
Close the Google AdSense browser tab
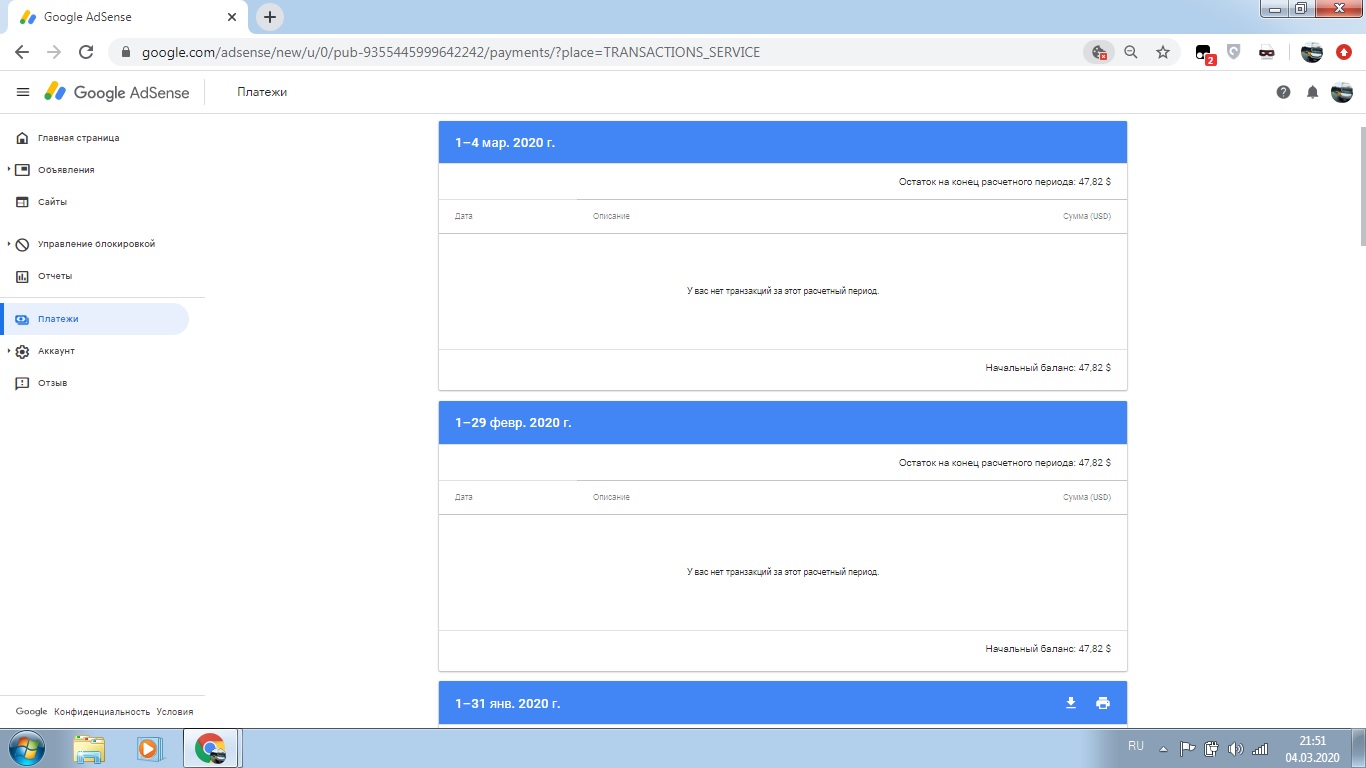point(232,17)
